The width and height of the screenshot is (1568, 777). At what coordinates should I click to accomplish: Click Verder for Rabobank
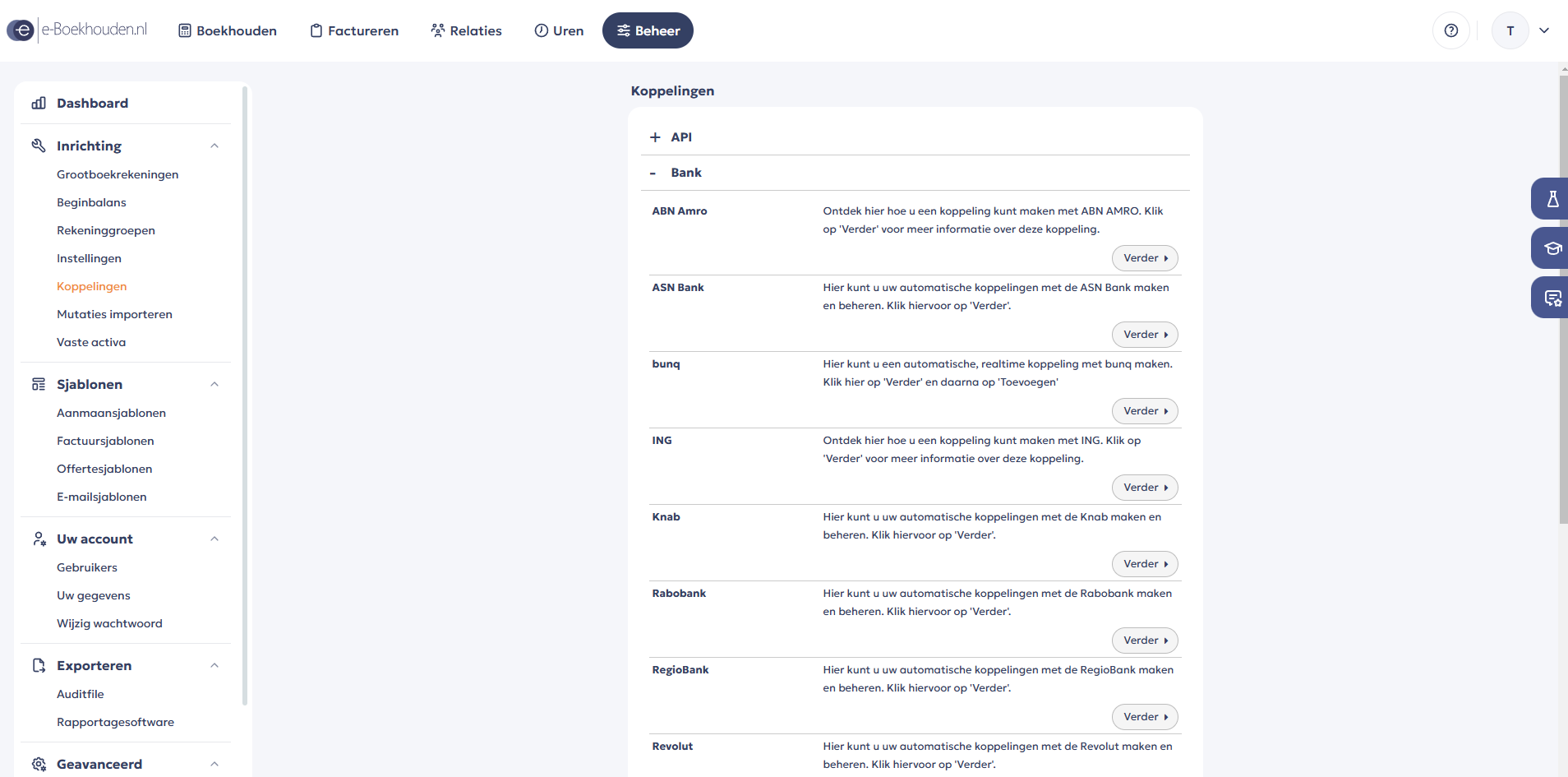(x=1145, y=641)
